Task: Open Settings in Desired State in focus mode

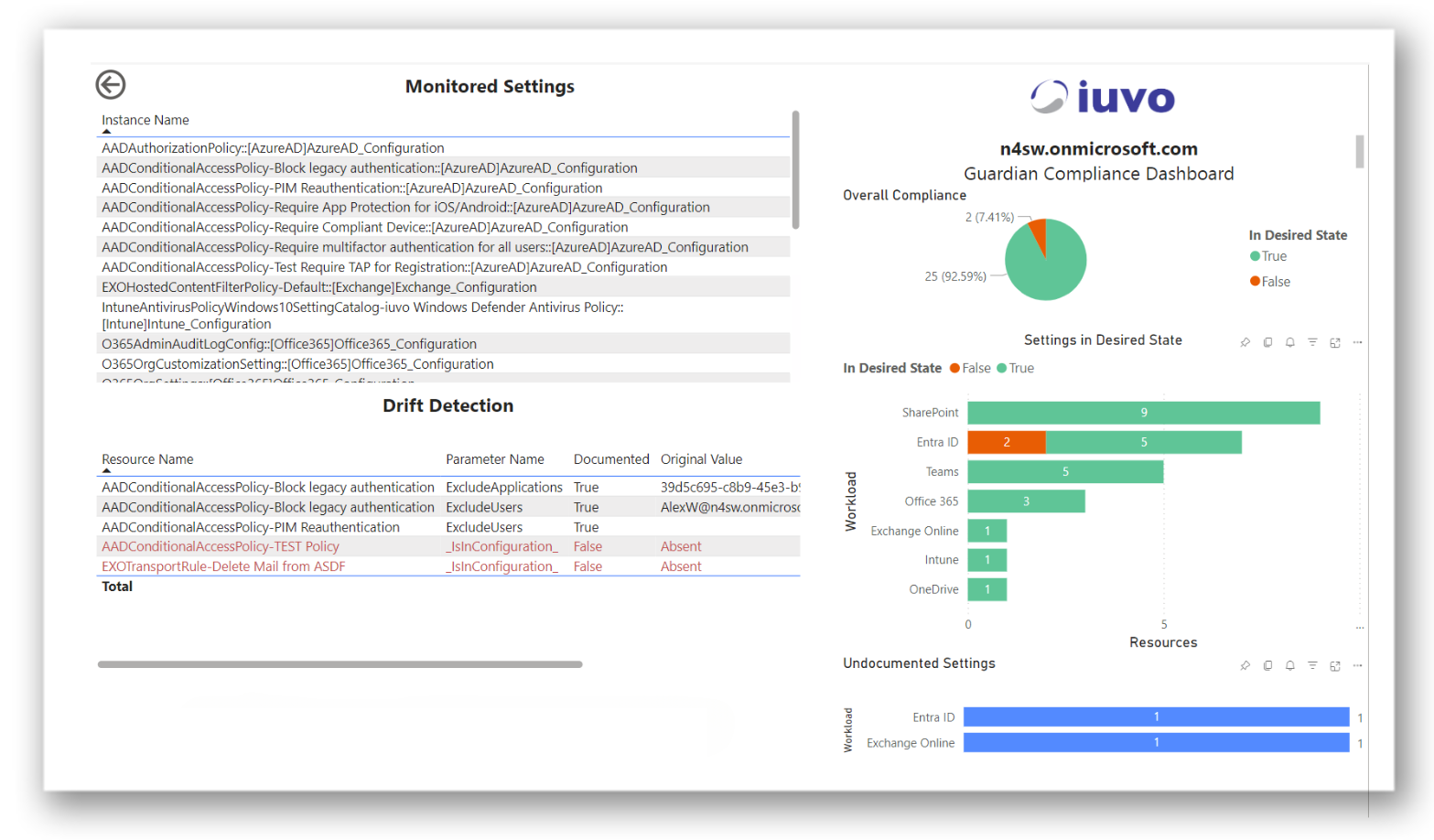Action: (1335, 342)
